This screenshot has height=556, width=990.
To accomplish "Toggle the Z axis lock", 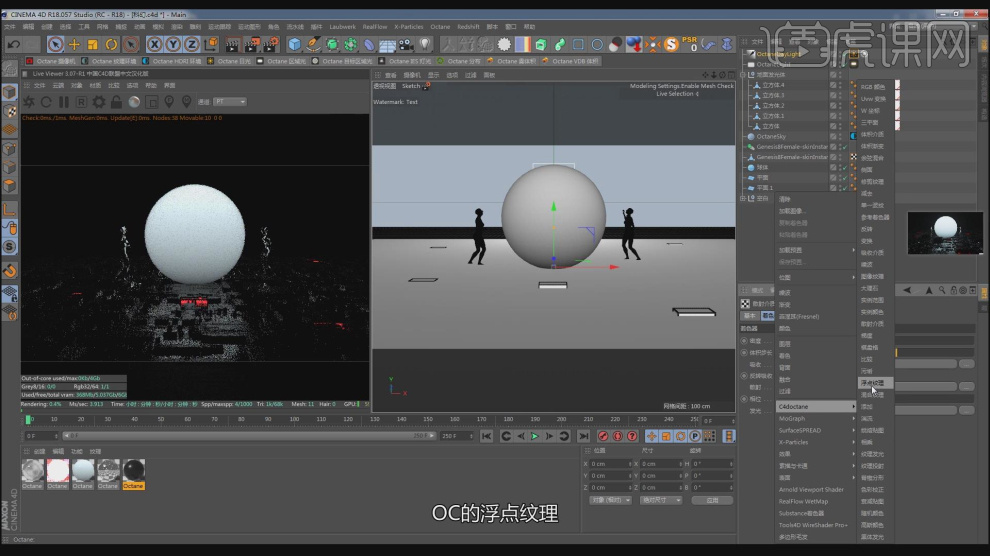I will pyautogui.click(x=193, y=44).
